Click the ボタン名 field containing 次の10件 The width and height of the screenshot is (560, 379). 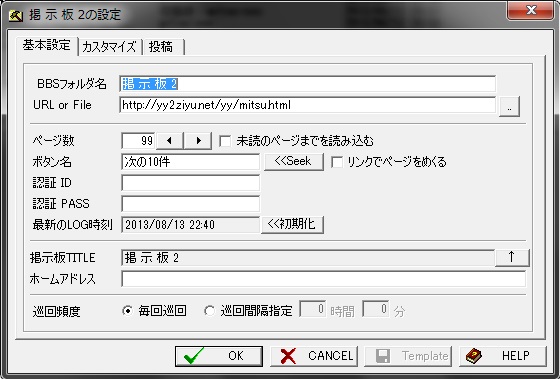tap(190, 162)
